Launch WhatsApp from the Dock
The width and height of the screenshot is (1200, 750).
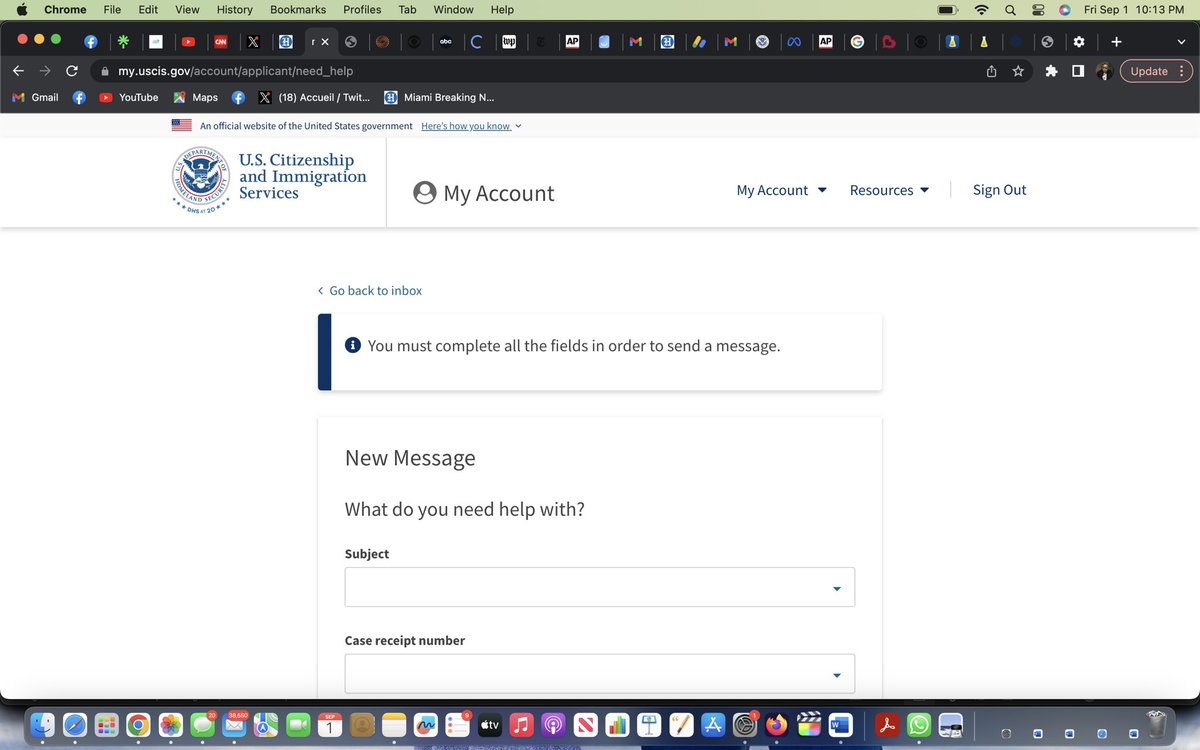[x=918, y=723]
